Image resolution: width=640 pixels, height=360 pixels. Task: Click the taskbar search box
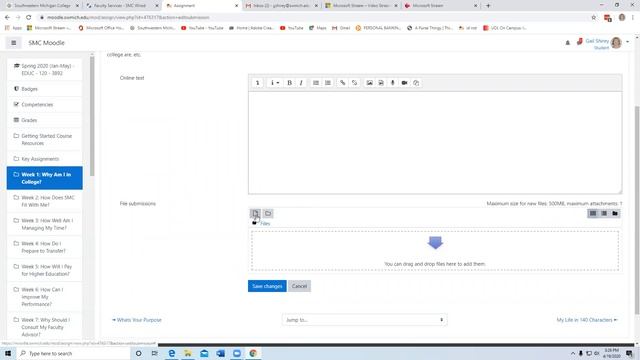[x=73, y=353]
